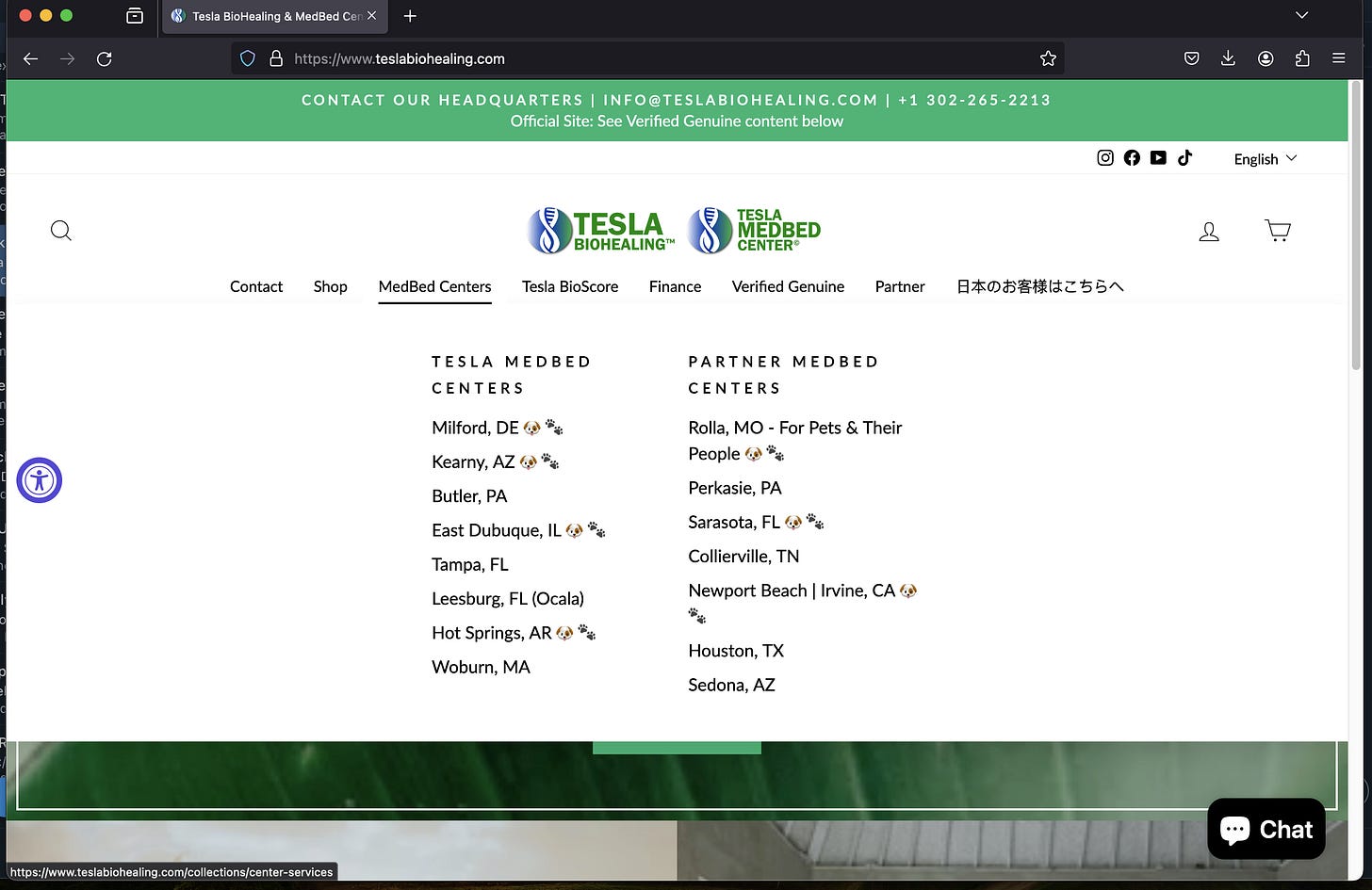Open the account login icon
The image size is (1372, 890).
[1209, 231]
